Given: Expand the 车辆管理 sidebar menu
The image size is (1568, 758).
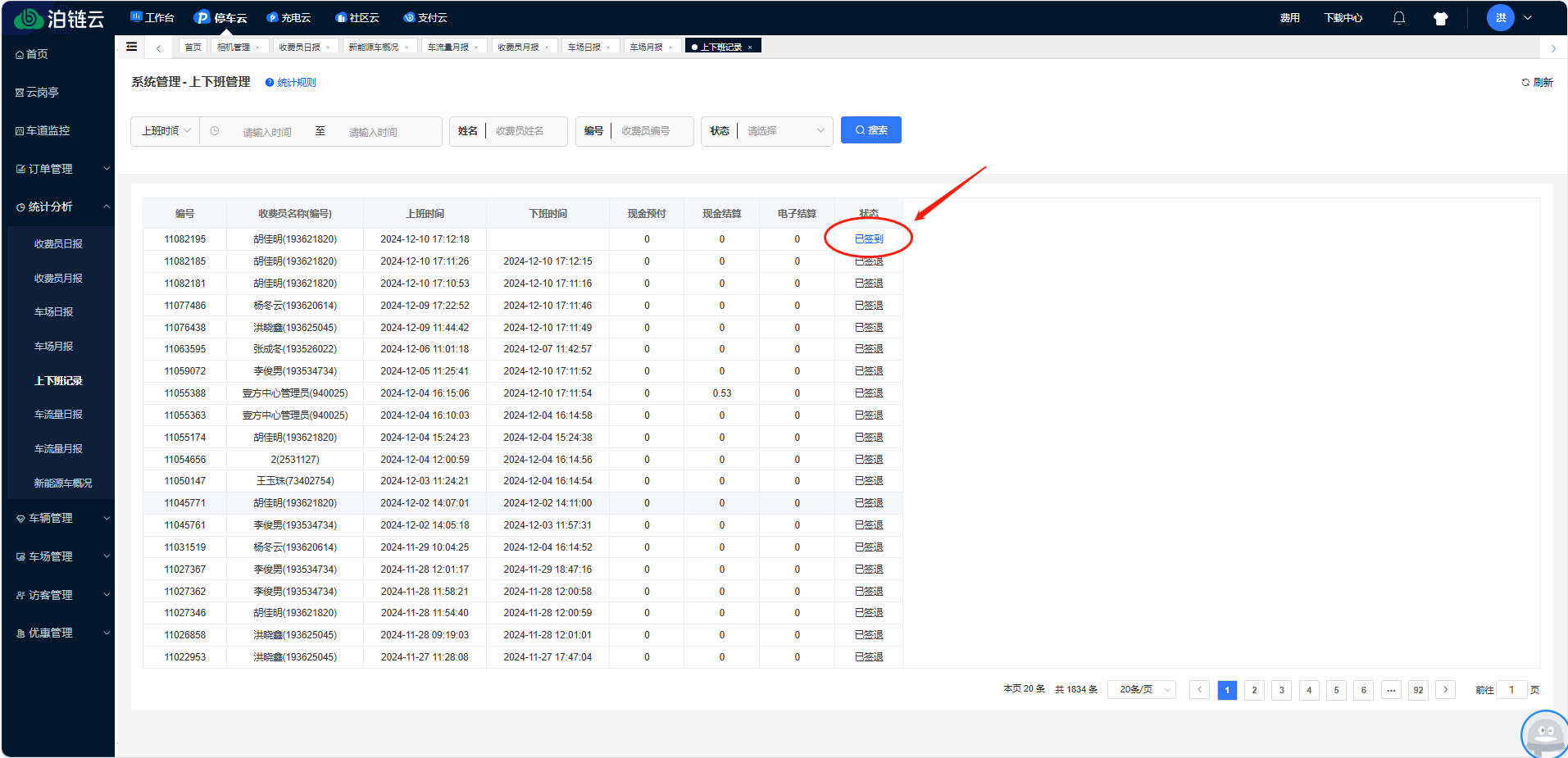Looking at the screenshot, I should click(x=58, y=518).
